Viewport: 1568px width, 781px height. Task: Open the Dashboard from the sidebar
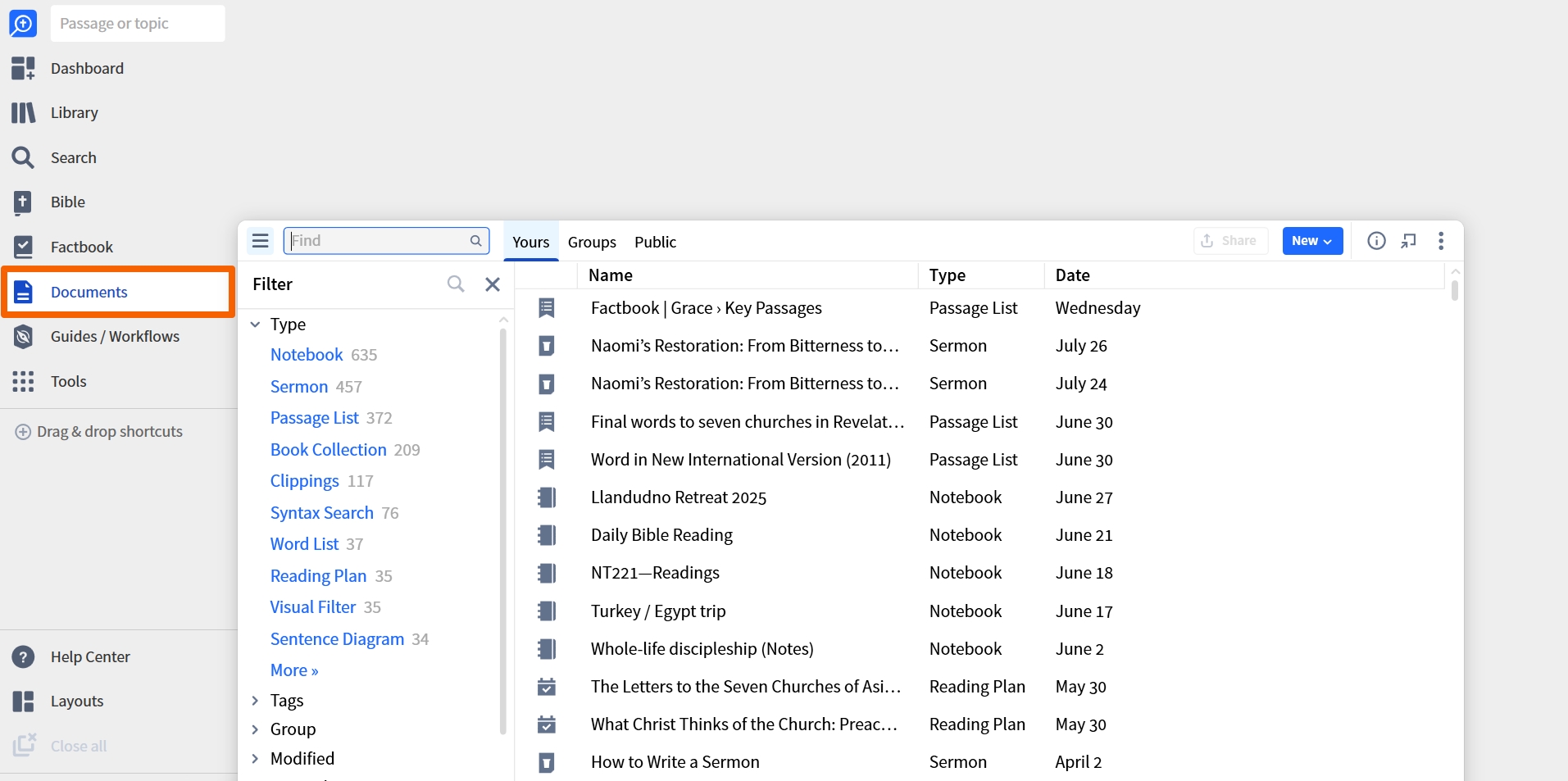point(87,68)
